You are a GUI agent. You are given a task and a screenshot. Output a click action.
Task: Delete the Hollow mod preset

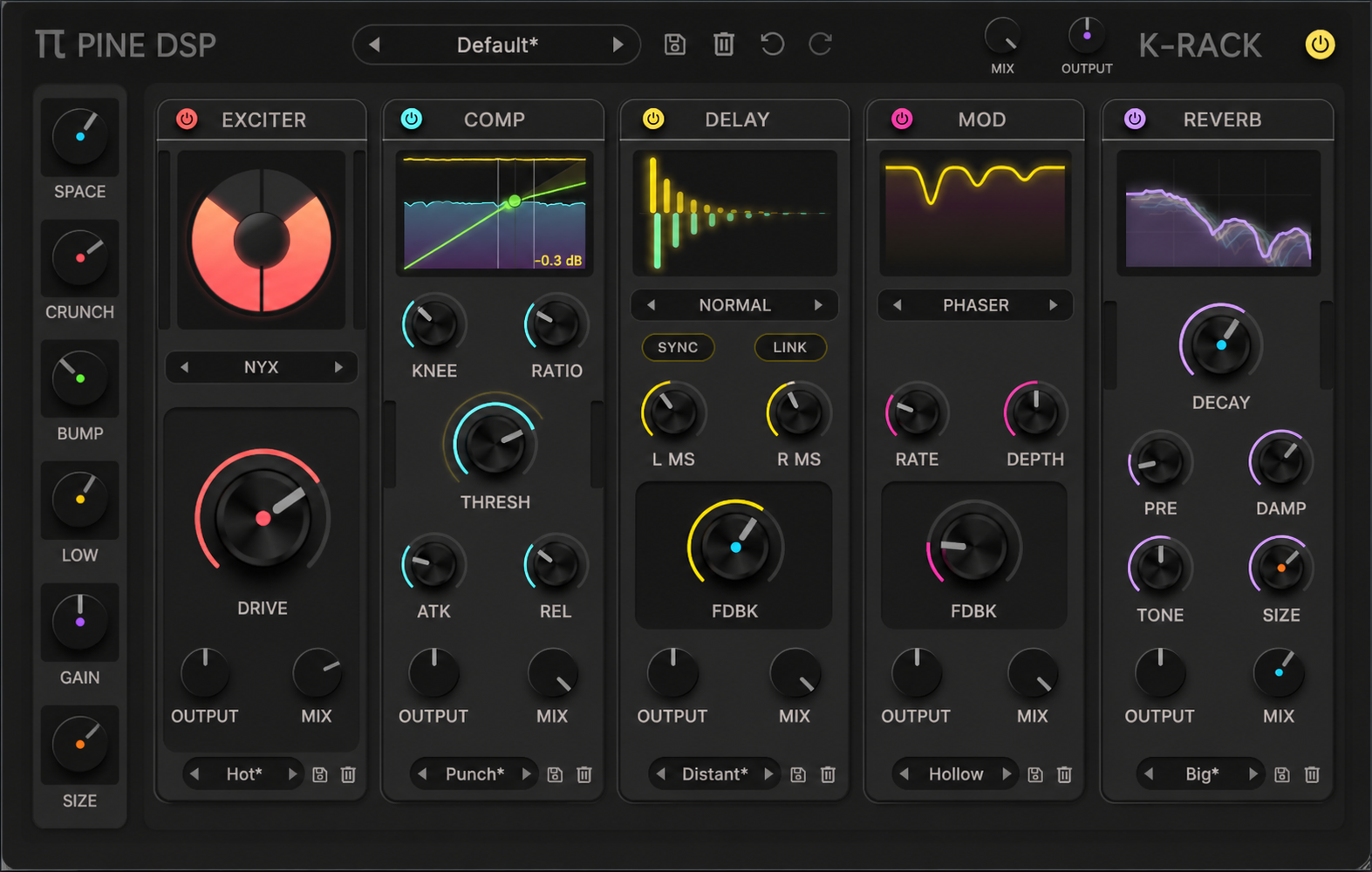1064,774
